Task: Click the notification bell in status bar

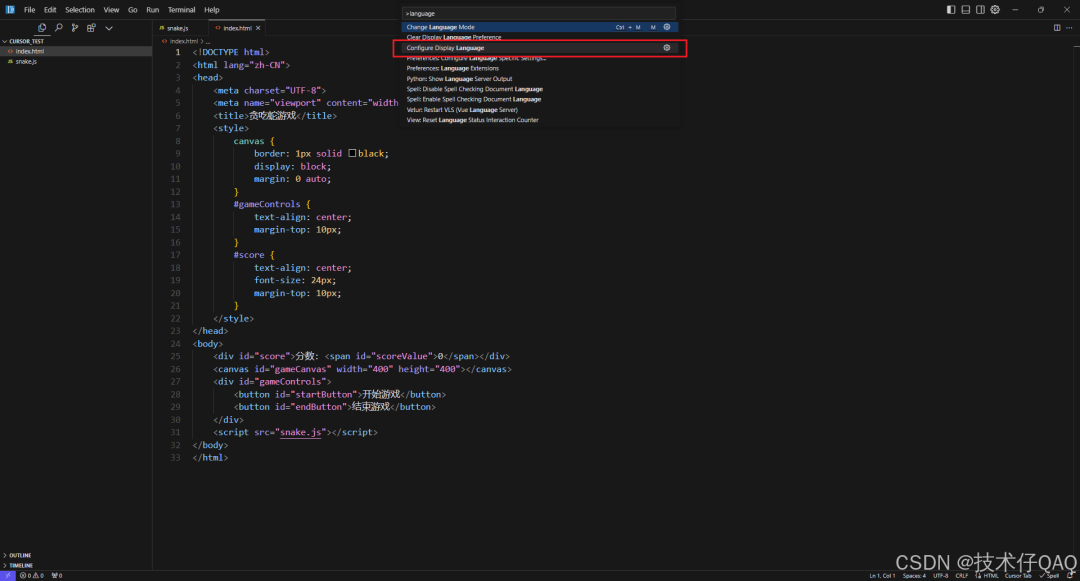Action: click(1070, 575)
